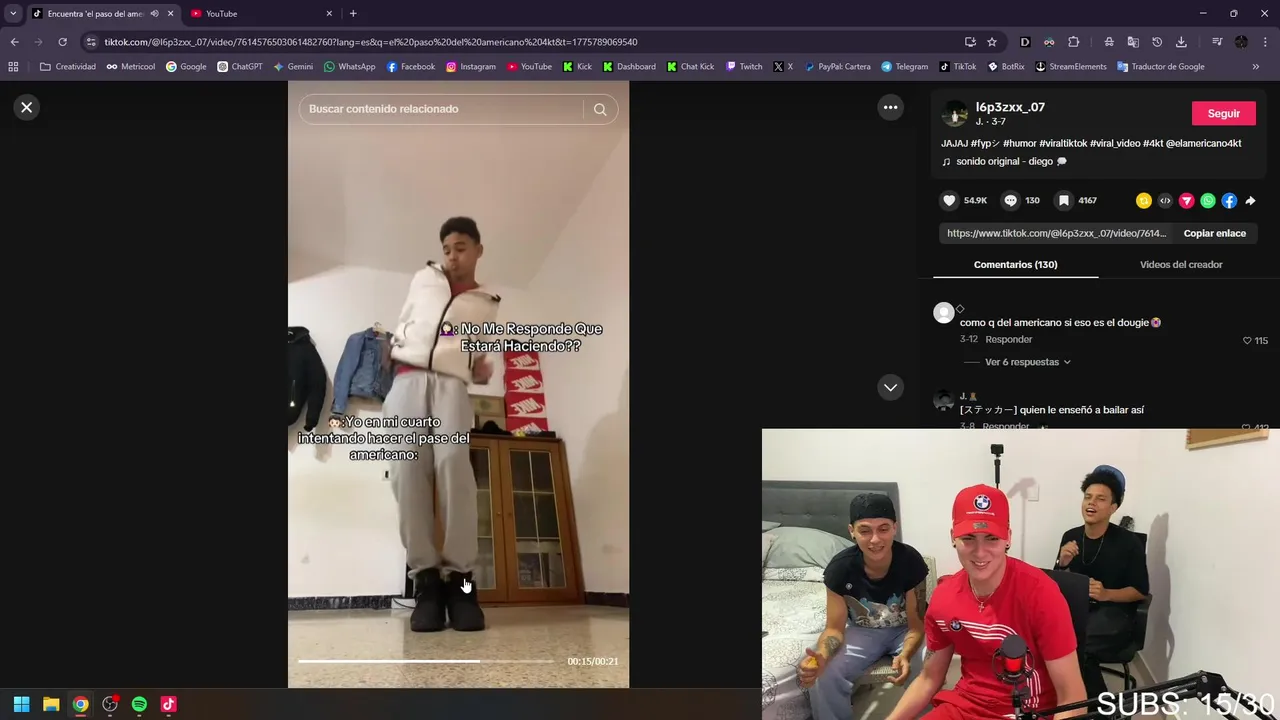Image resolution: width=1280 pixels, height=720 pixels.
Task: Open Traductor de Google bookmark
Action: tap(1161, 67)
